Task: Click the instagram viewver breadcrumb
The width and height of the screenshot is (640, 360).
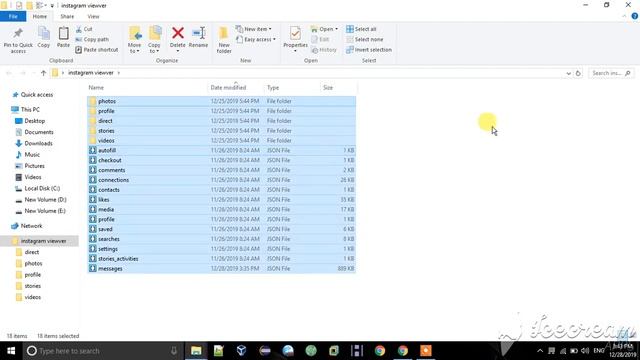Action: [91, 73]
